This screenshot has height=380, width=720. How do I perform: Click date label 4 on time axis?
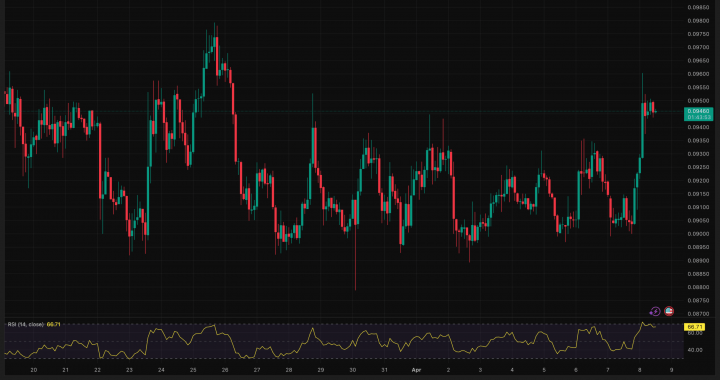coord(512,370)
